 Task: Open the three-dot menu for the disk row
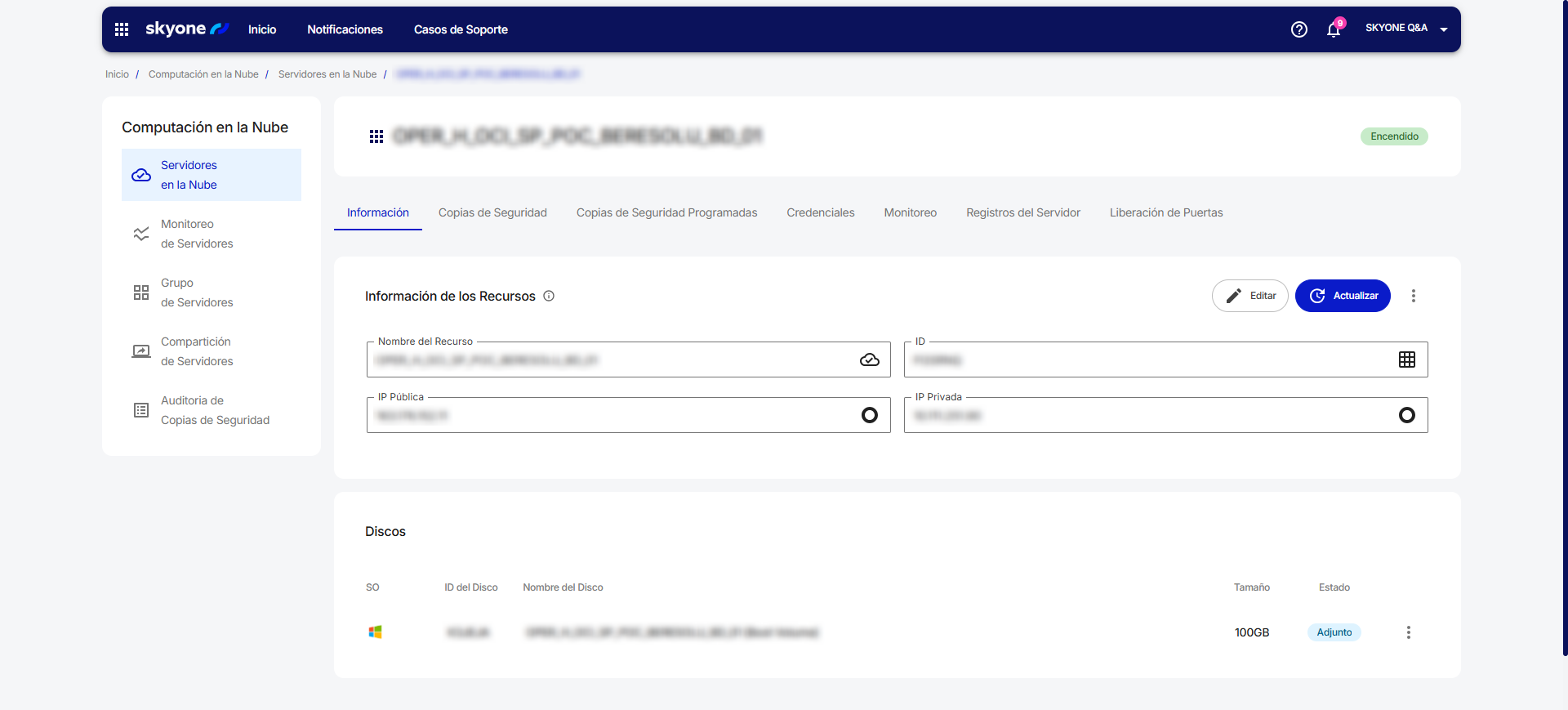click(x=1408, y=632)
